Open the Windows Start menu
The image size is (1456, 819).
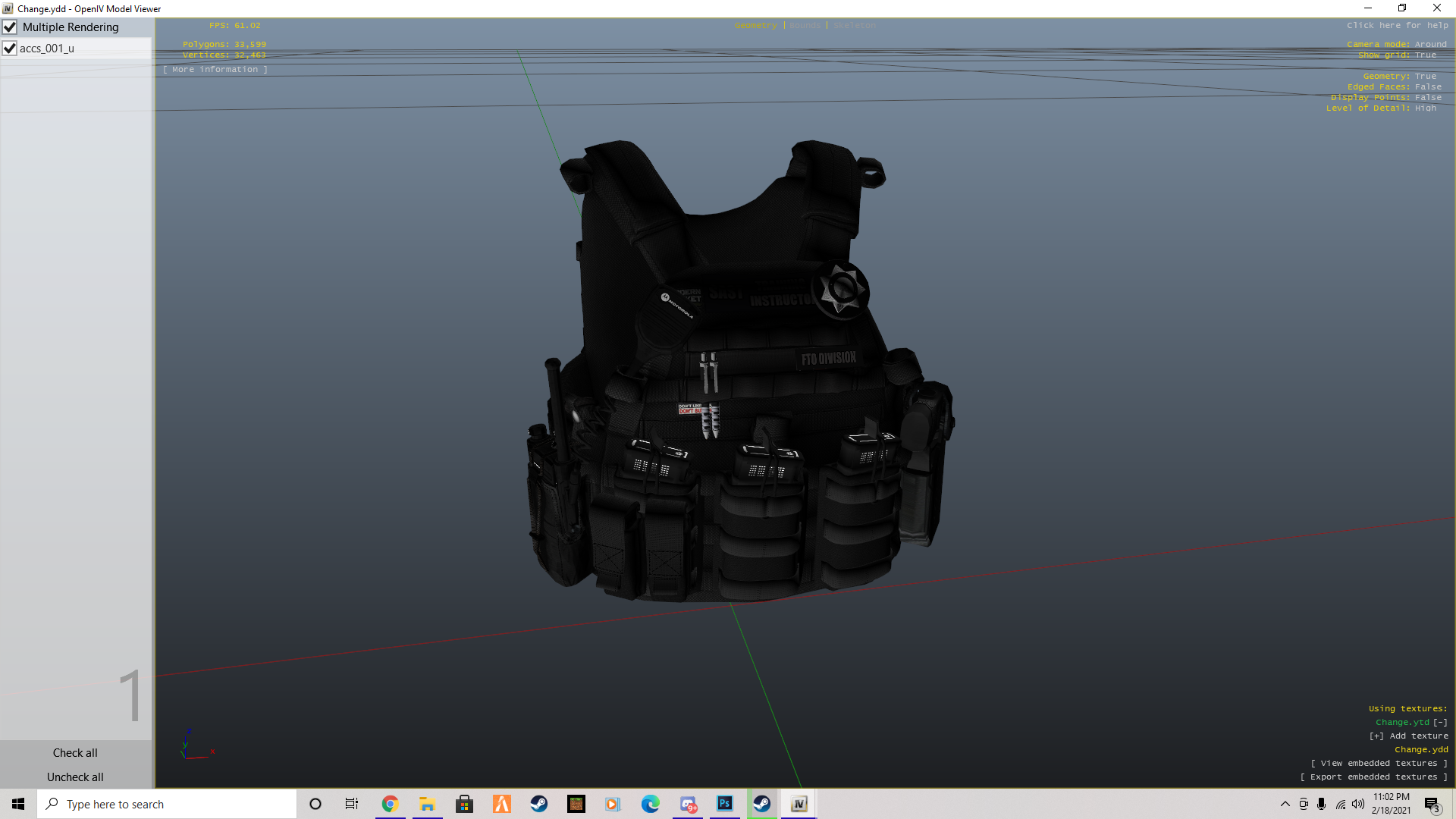(18, 804)
